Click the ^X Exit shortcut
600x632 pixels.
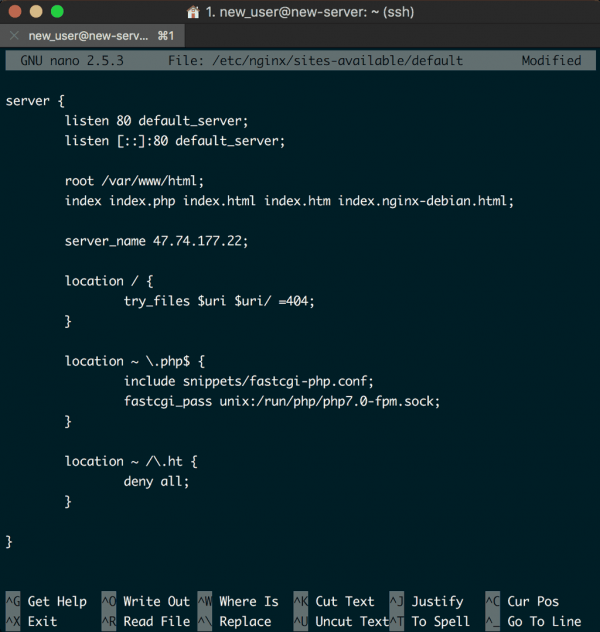31,622
